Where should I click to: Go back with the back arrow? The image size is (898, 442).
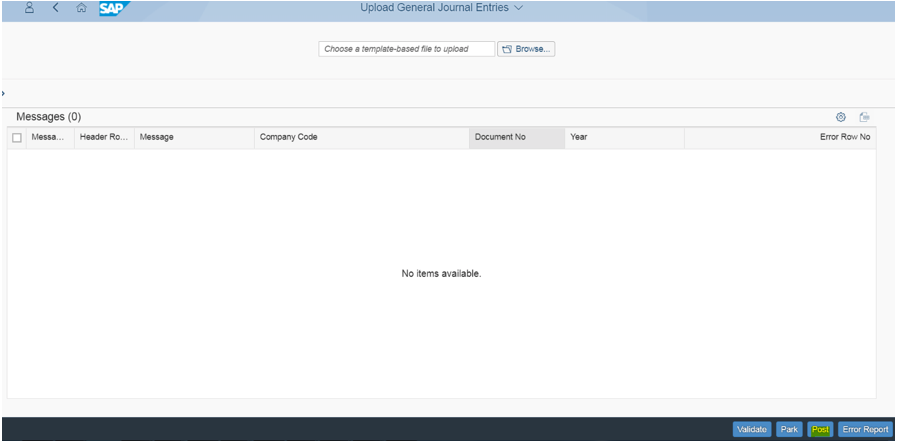[56, 8]
